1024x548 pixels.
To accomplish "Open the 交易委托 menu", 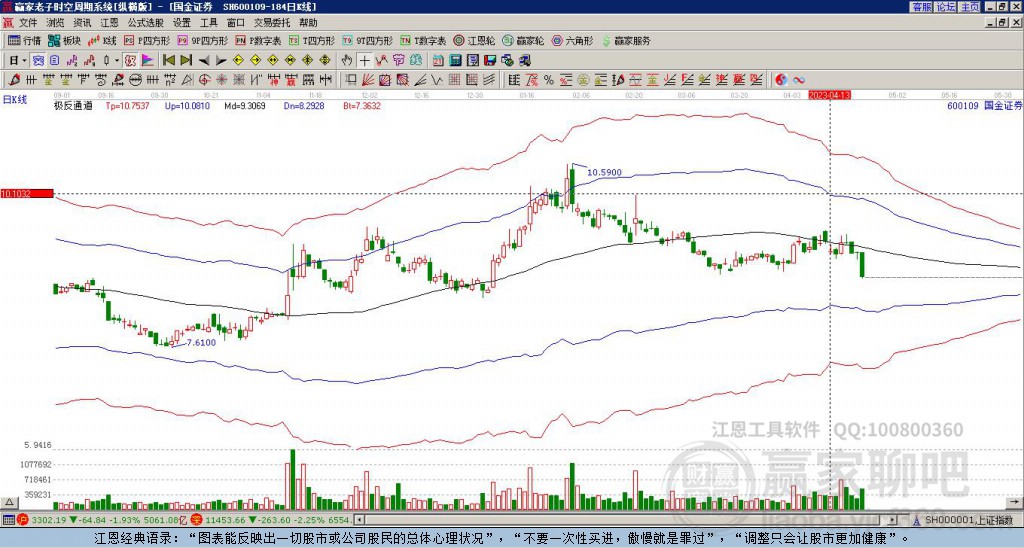I will [272, 23].
